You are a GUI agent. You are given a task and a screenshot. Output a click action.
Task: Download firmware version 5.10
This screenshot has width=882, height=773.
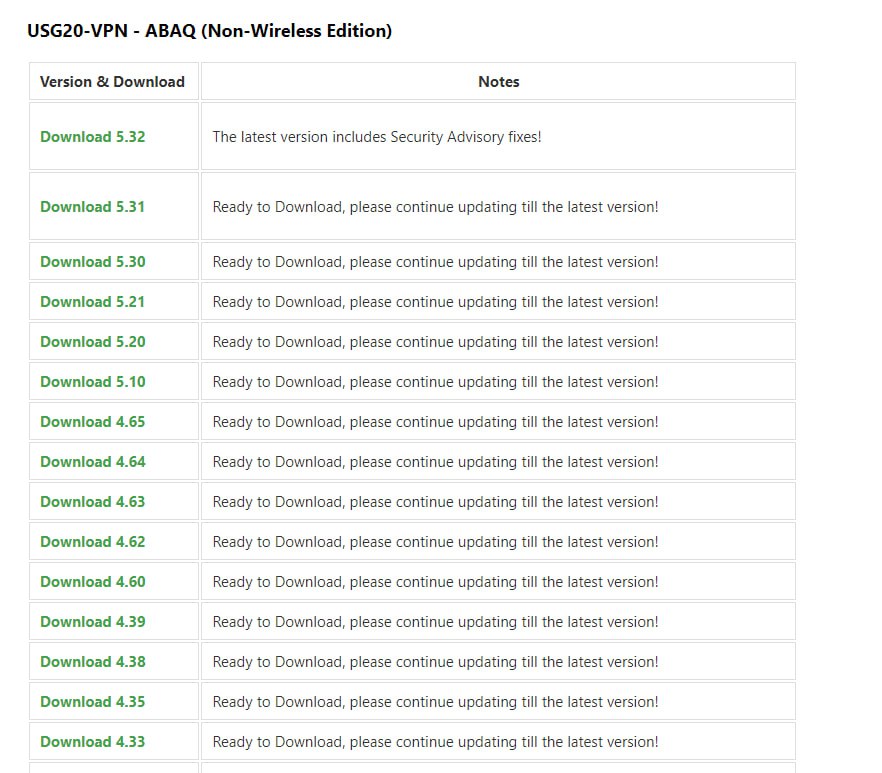tap(92, 382)
